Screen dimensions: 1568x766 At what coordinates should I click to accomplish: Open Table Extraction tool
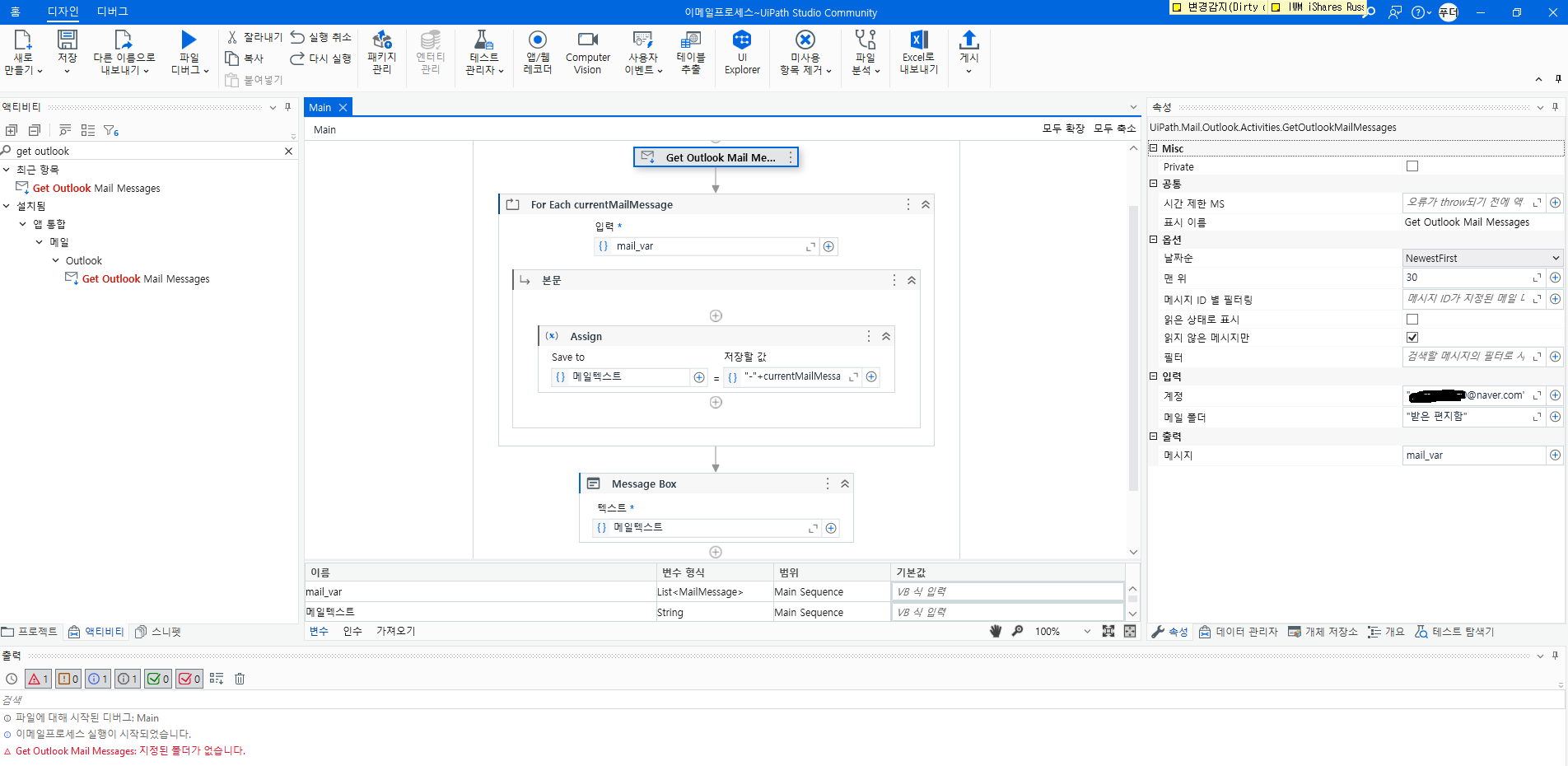[690, 39]
